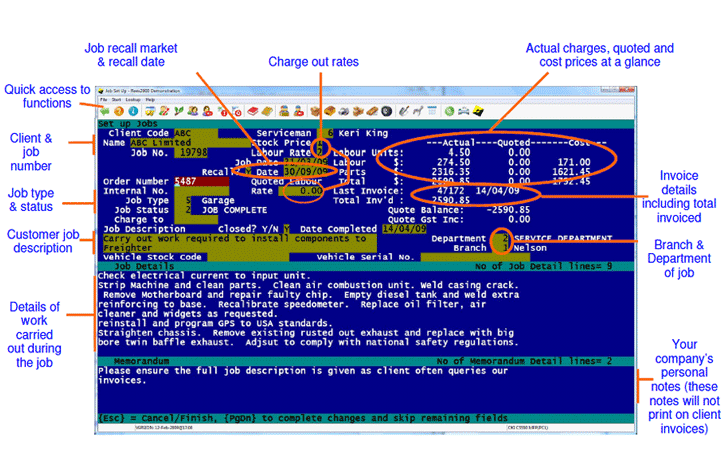Click into the Memorandum notes text
Viewport: 726px width, 476px height.
pos(300,374)
